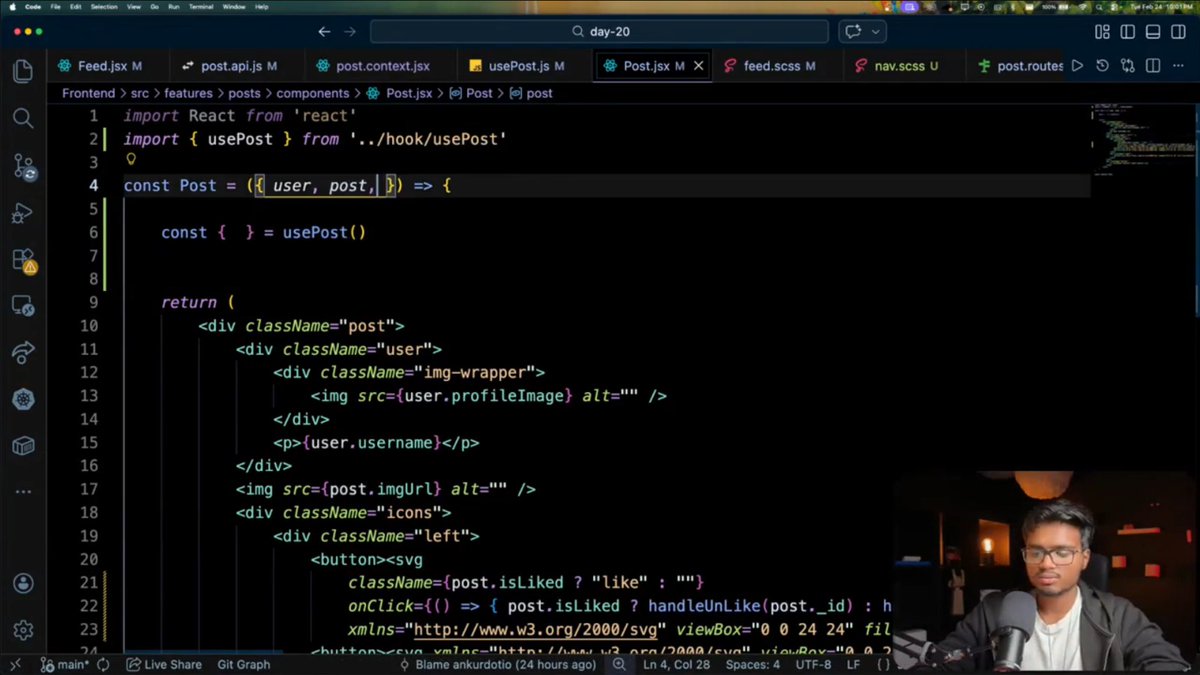This screenshot has width=1200, height=675.
Task: Click the lightbulb code action on line 3
Action: click(x=130, y=159)
